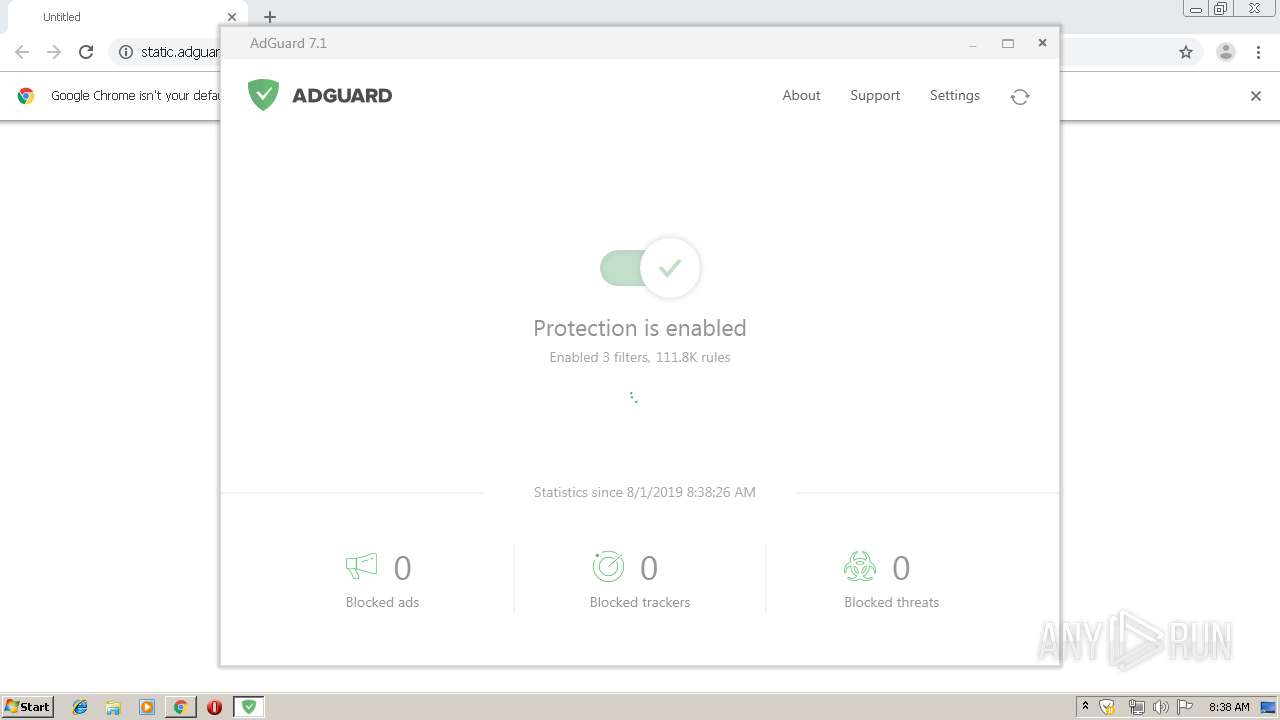Click the taskbar clock showing 8:38 AM

pyautogui.click(x=1229, y=707)
